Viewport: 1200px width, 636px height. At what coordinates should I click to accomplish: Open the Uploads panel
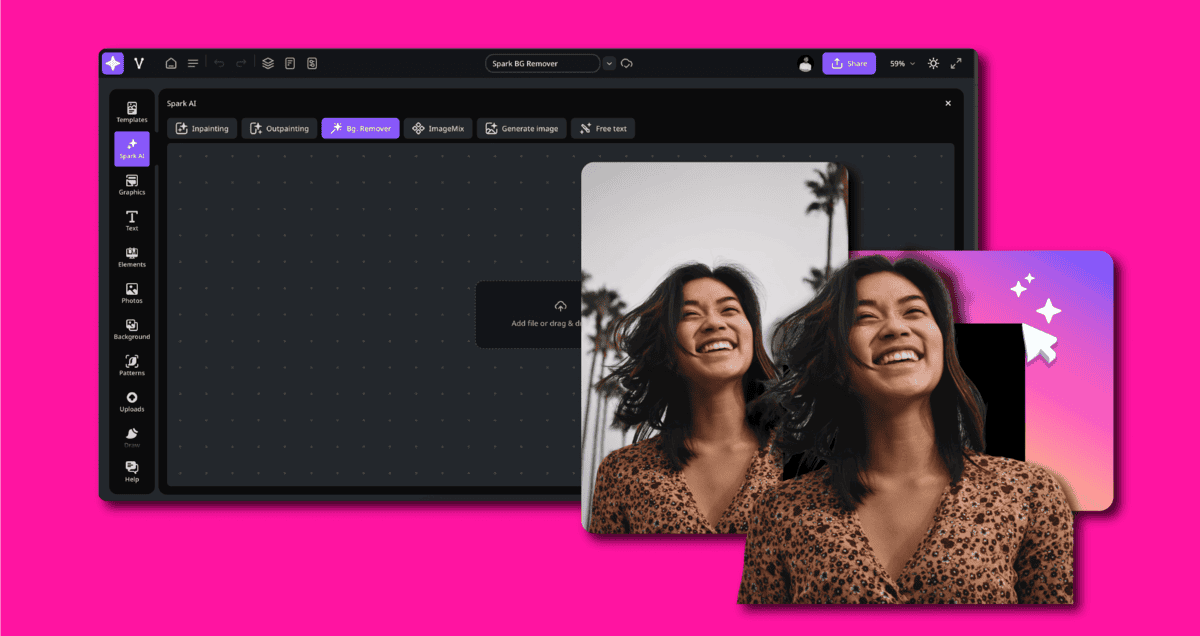pyautogui.click(x=131, y=401)
